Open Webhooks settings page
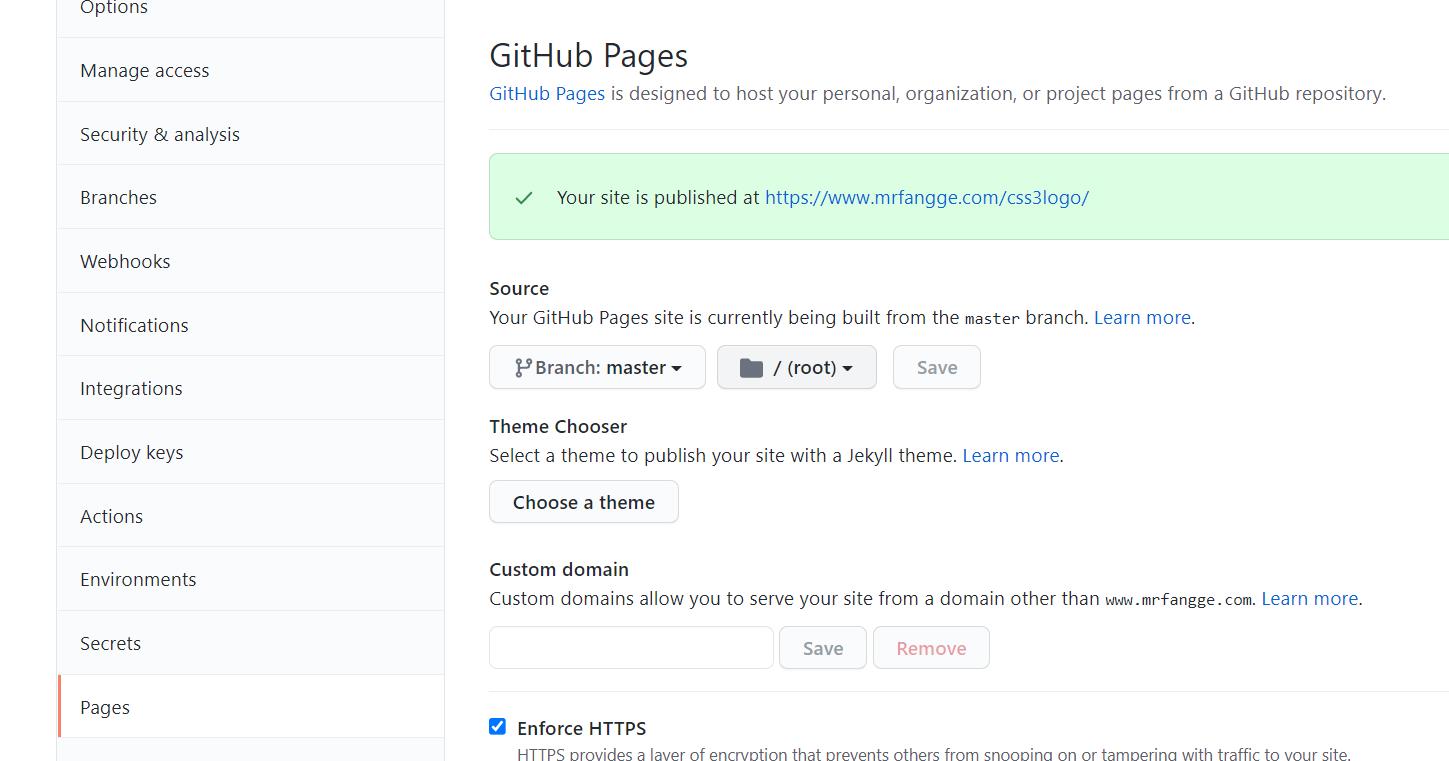Viewport: 1449px width, 761px height. pyautogui.click(x=251, y=261)
